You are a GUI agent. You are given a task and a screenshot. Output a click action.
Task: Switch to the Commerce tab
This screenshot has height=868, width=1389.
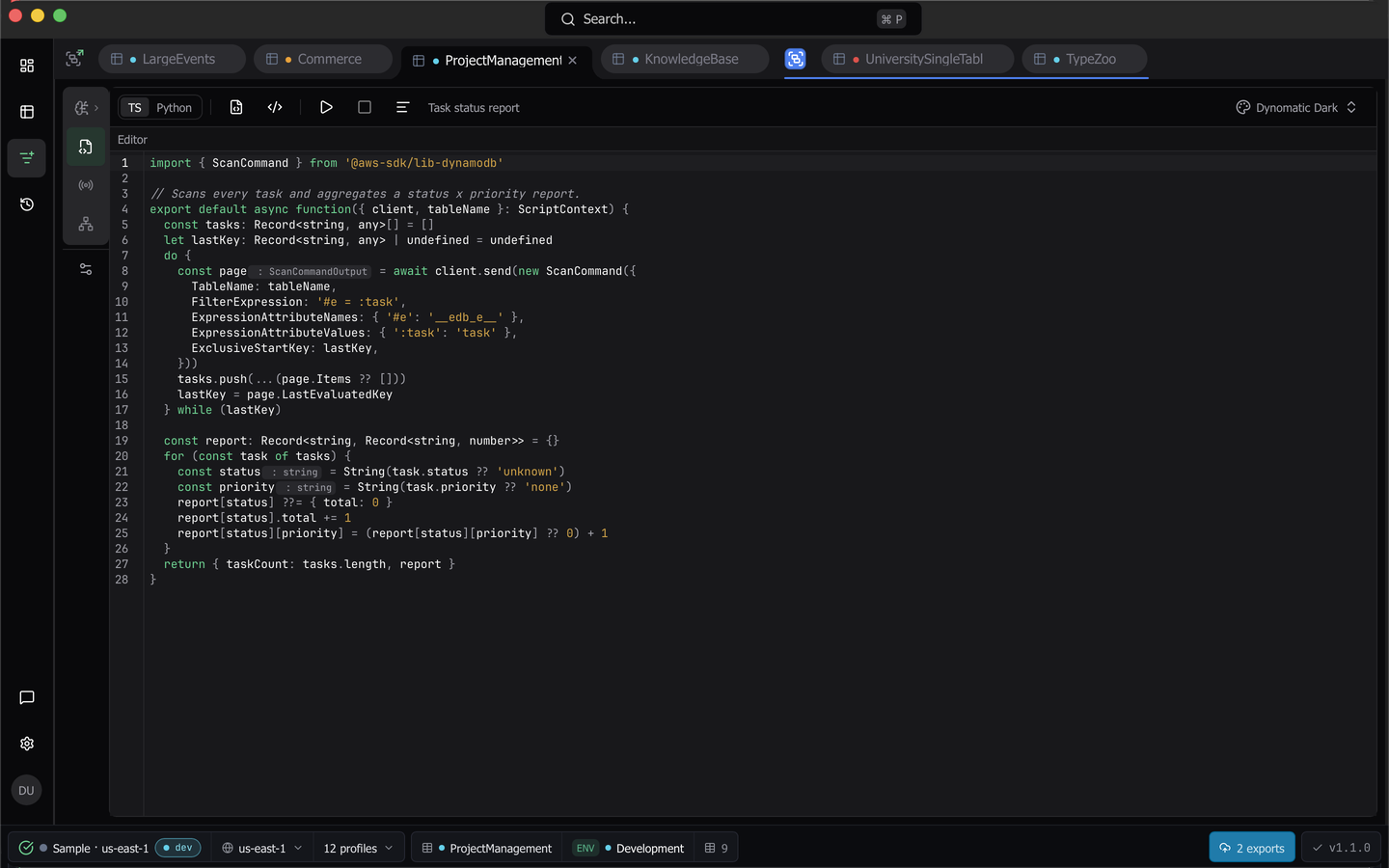(x=323, y=59)
